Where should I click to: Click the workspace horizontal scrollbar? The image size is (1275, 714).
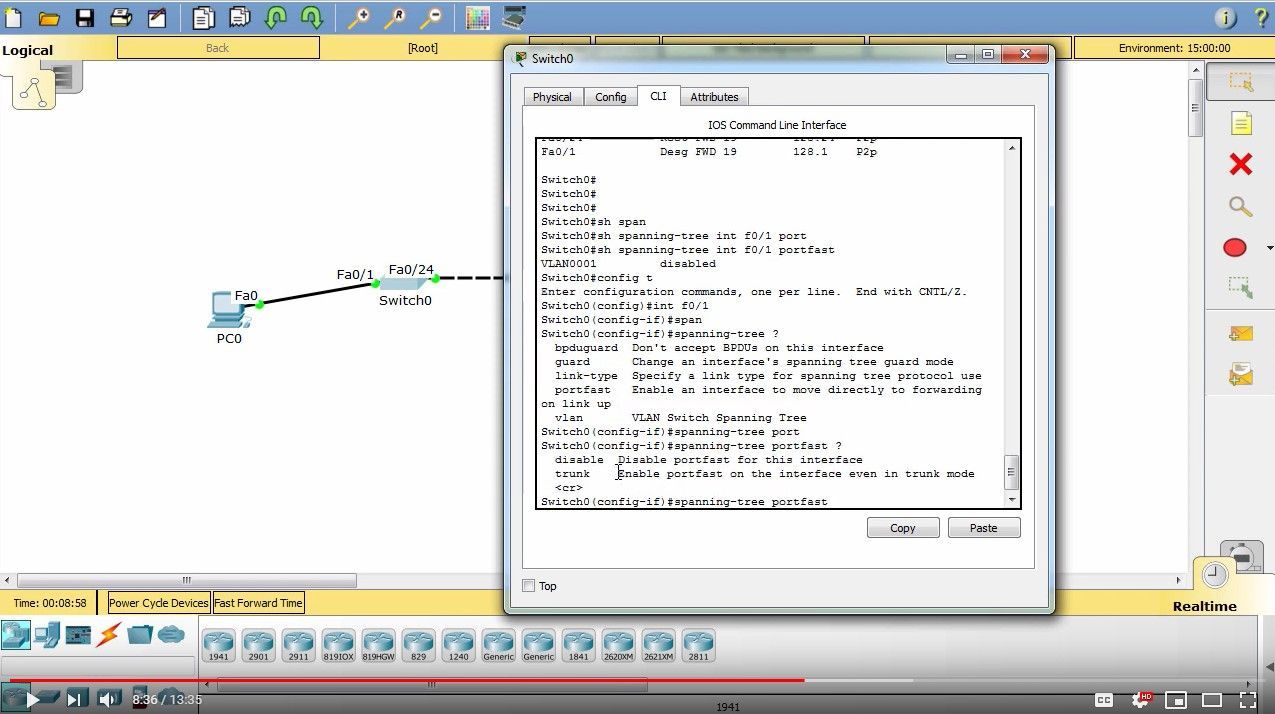coord(186,580)
